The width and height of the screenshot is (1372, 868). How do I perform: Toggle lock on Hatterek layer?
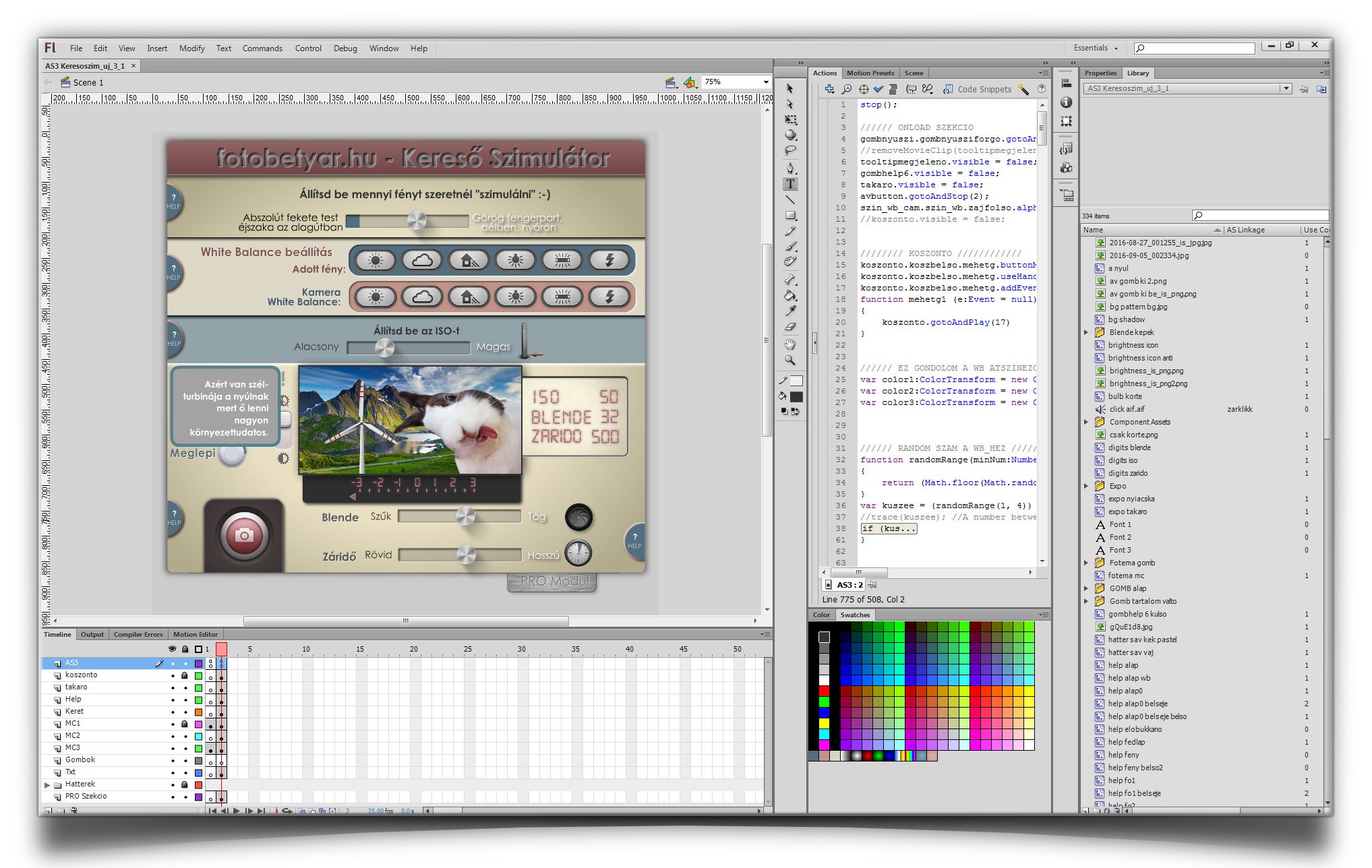184,784
